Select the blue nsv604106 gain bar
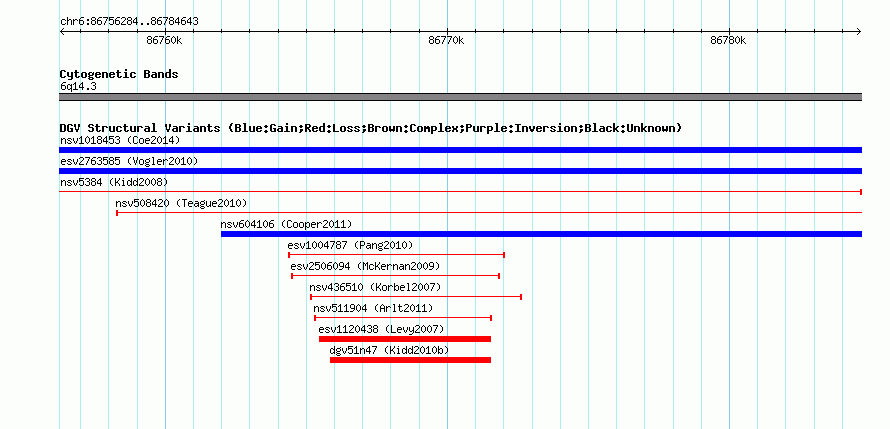 coord(541,234)
